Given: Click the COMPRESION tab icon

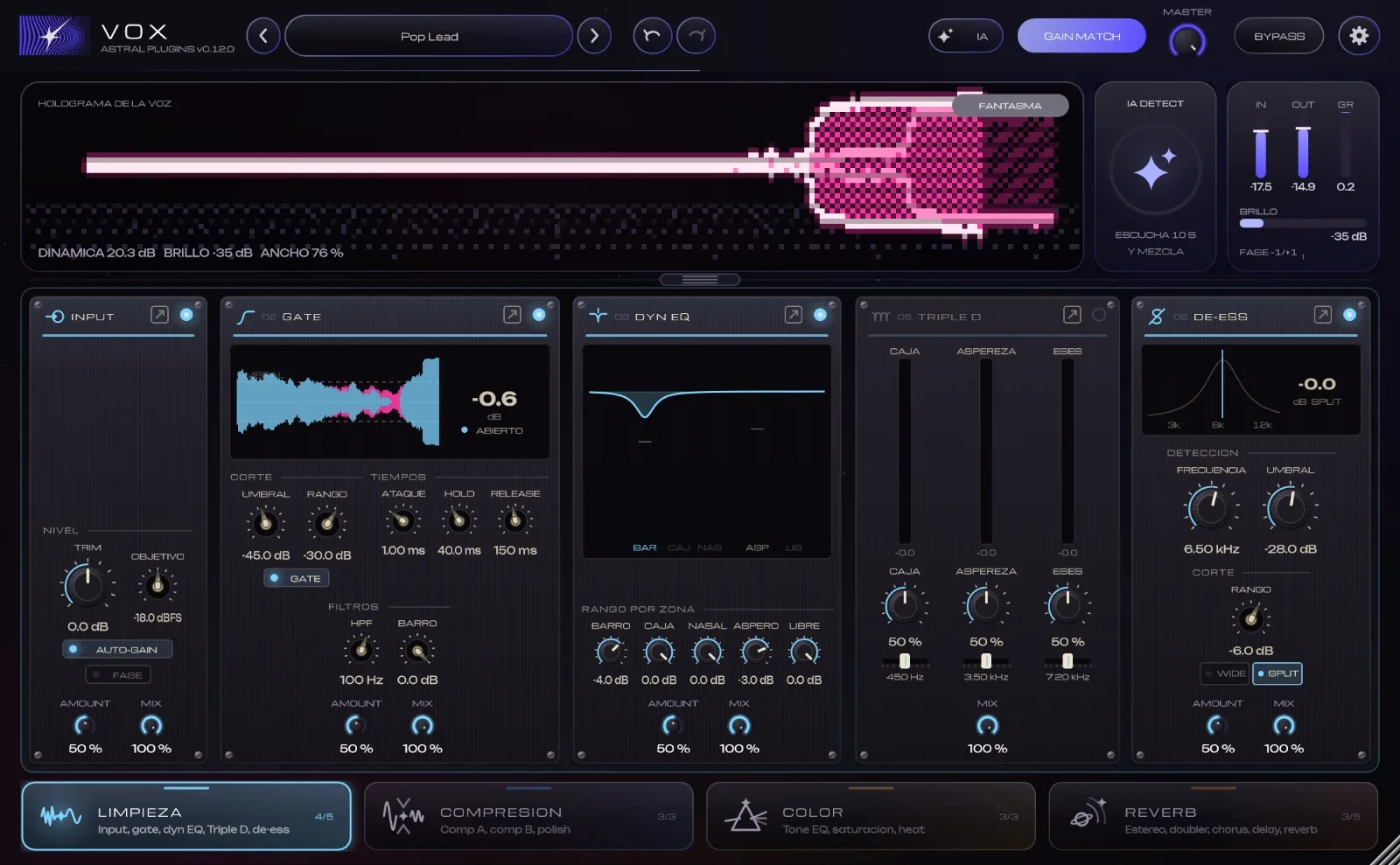Looking at the screenshot, I should point(403,816).
